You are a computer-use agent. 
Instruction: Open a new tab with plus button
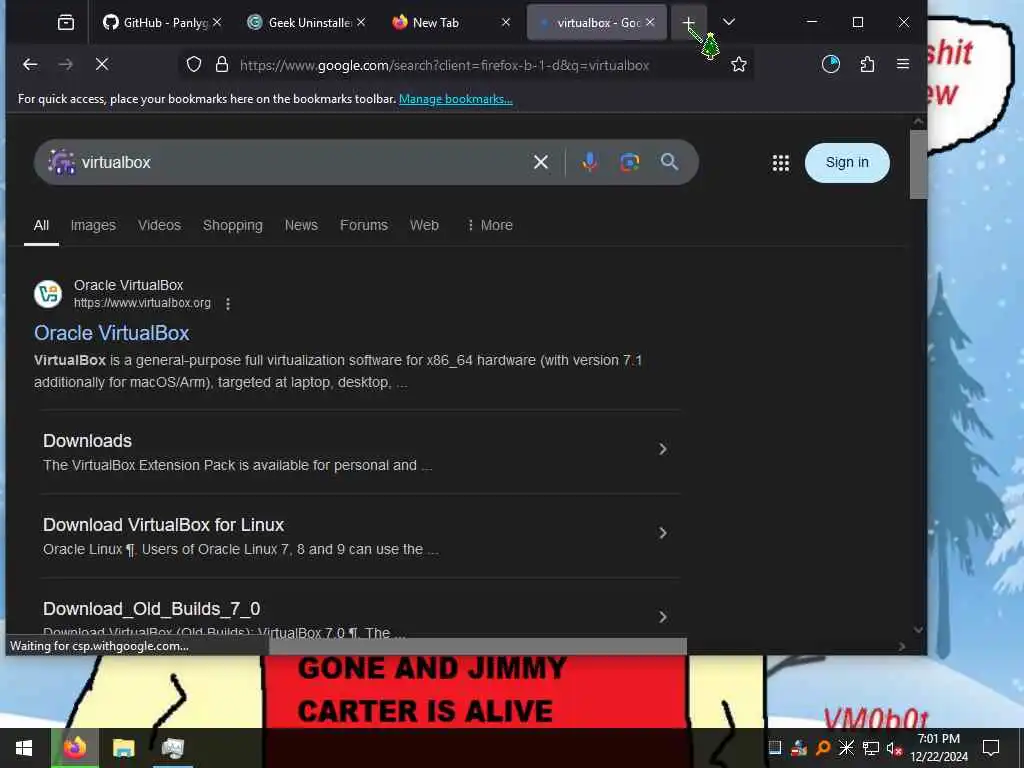pos(688,23)
